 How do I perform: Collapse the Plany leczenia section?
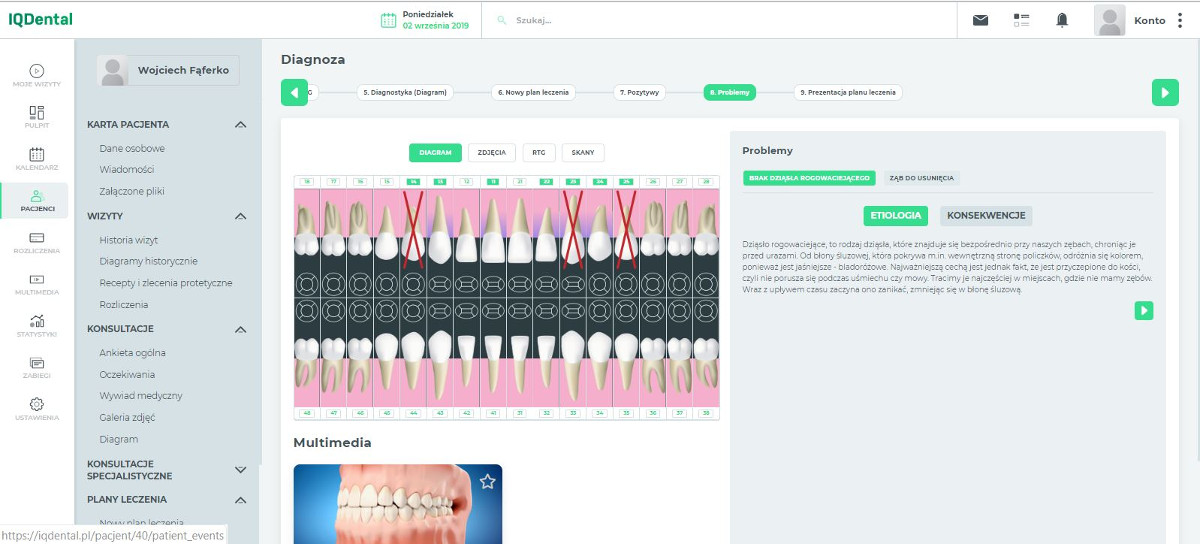(x=240, y=499)
